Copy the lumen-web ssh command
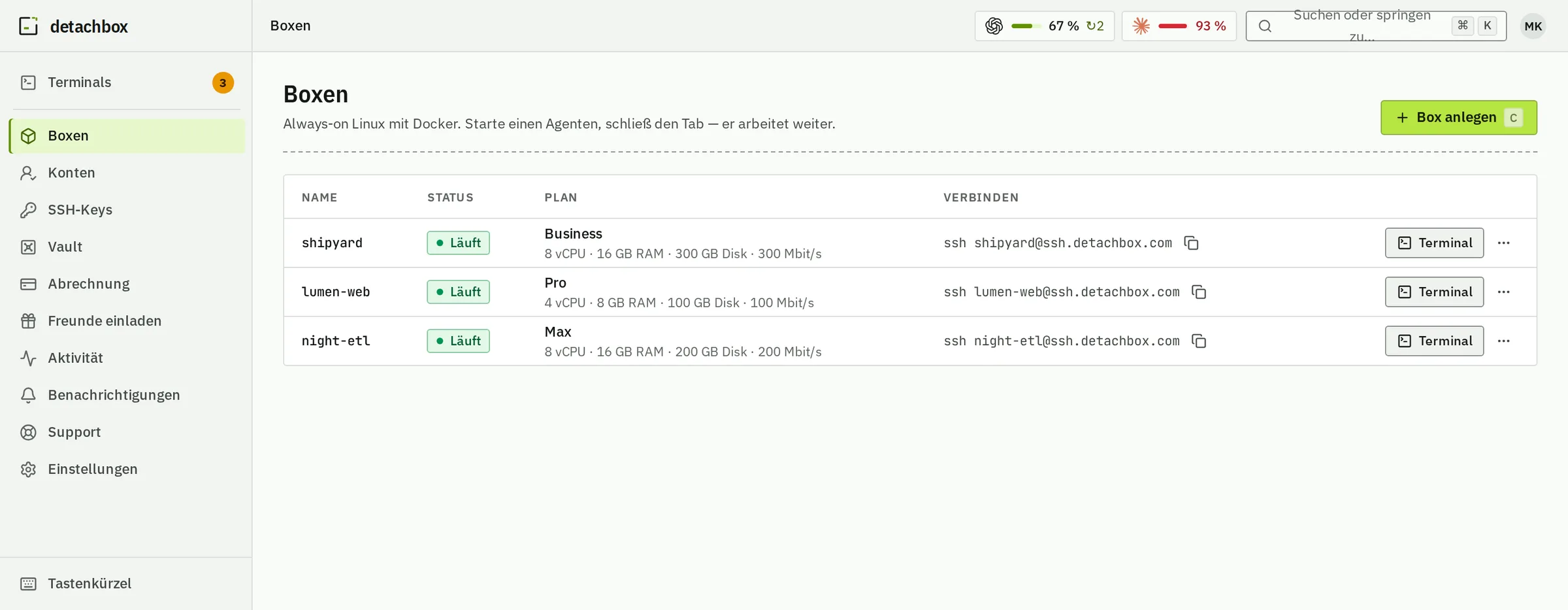 click(1199, 292)
